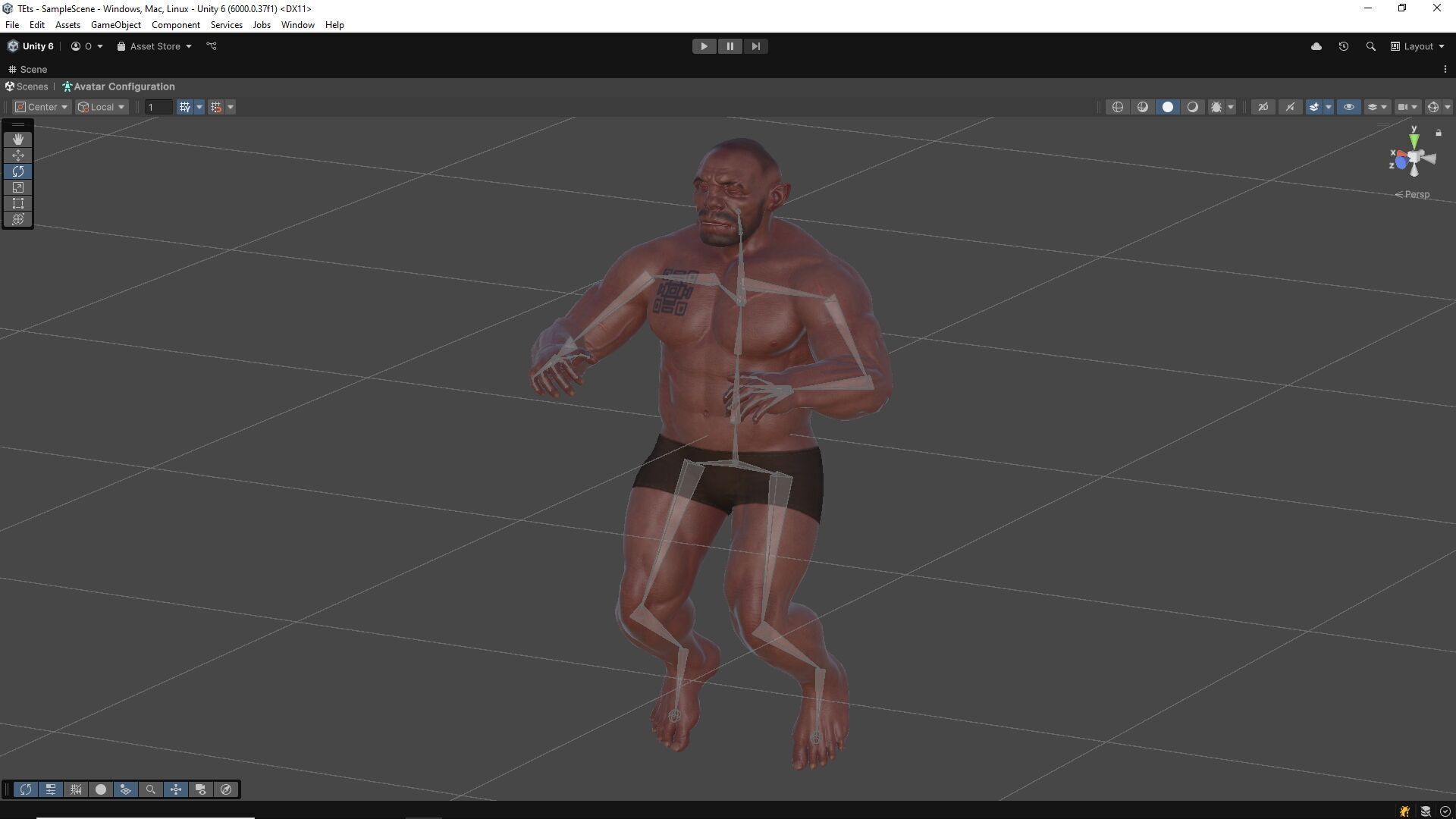Viewport: 1456px width, 819px height.
Task: Expand the Layout dropdown
Action: (x=1417, y=46)
